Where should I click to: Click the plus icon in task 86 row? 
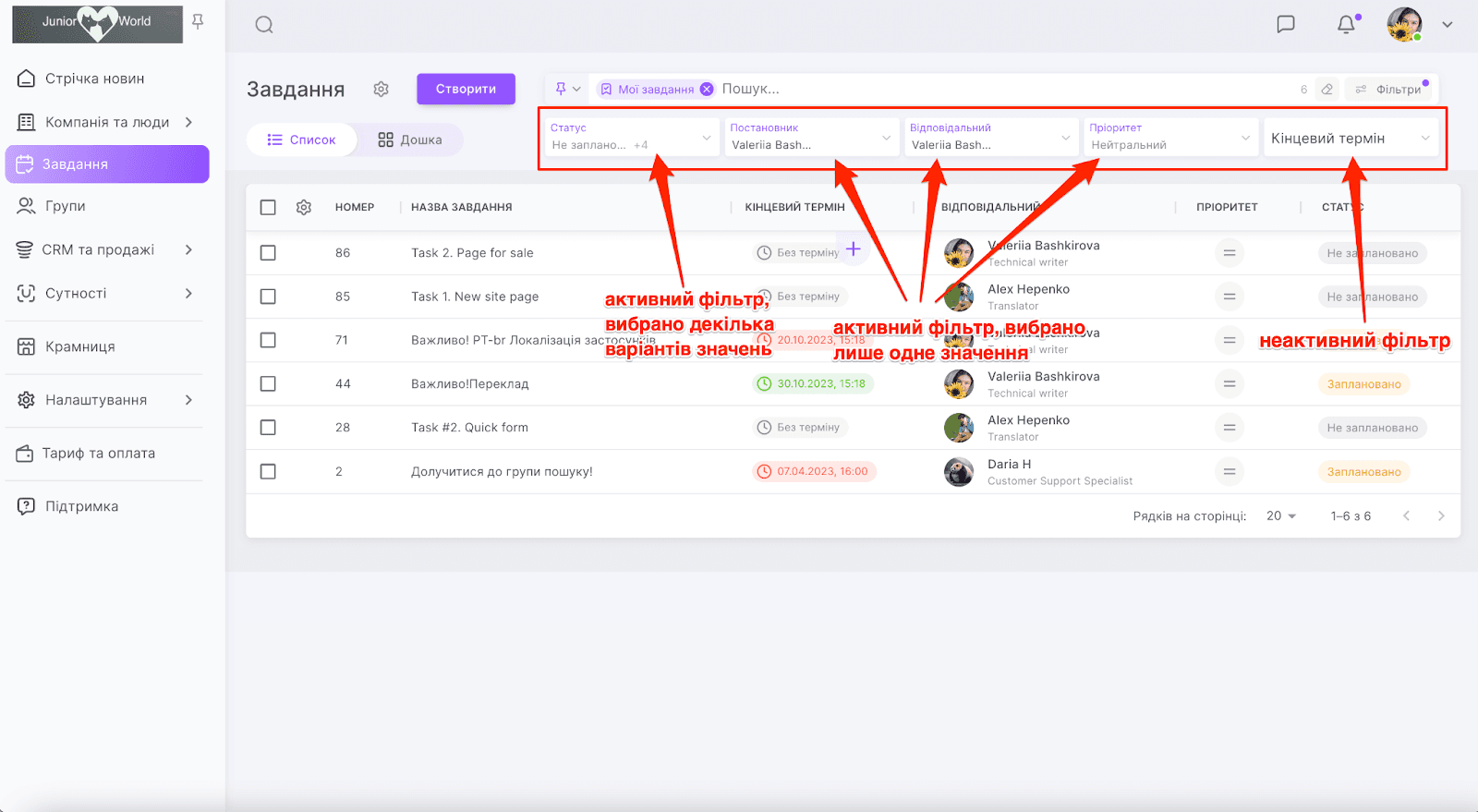click(854, 248)
